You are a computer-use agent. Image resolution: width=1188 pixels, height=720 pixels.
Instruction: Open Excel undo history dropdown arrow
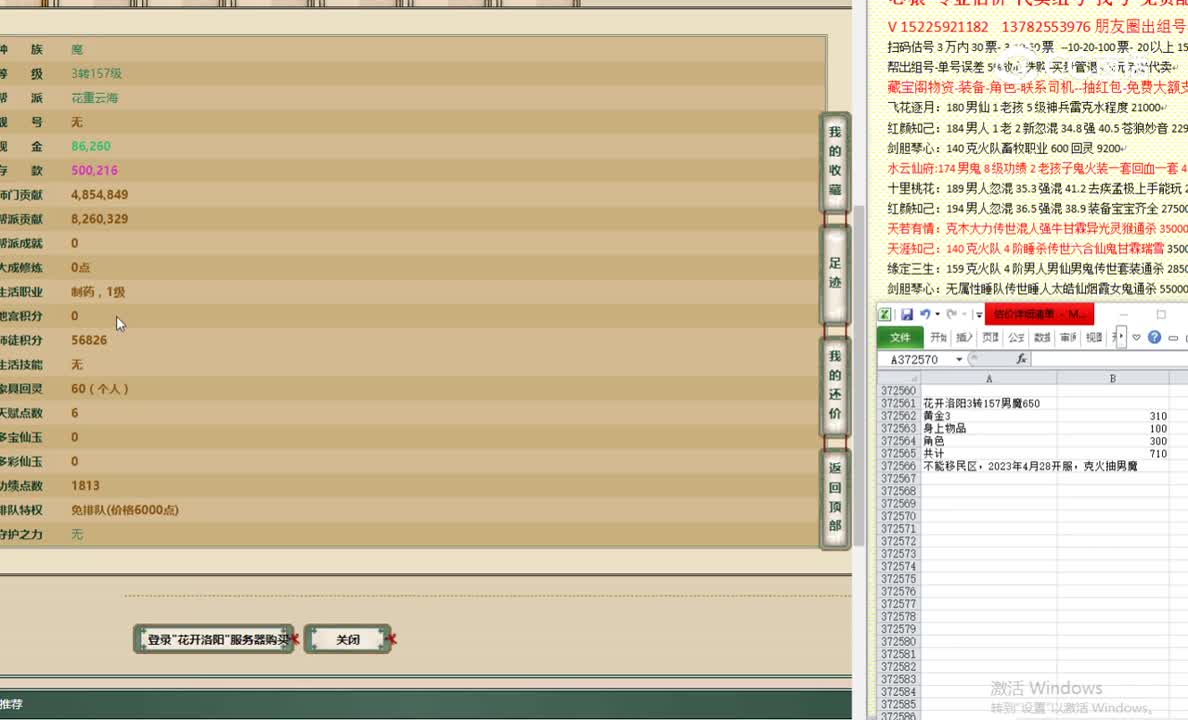tap(937, 314)
